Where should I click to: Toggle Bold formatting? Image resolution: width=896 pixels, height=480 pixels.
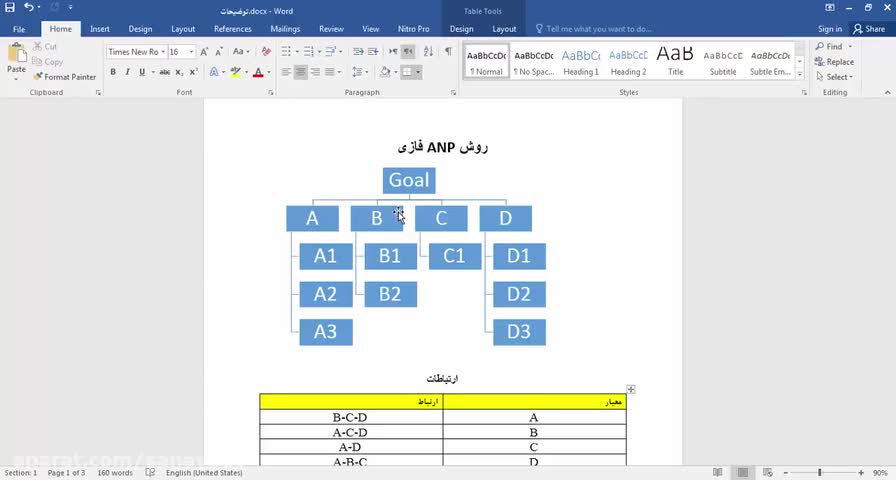coord(113,72)
